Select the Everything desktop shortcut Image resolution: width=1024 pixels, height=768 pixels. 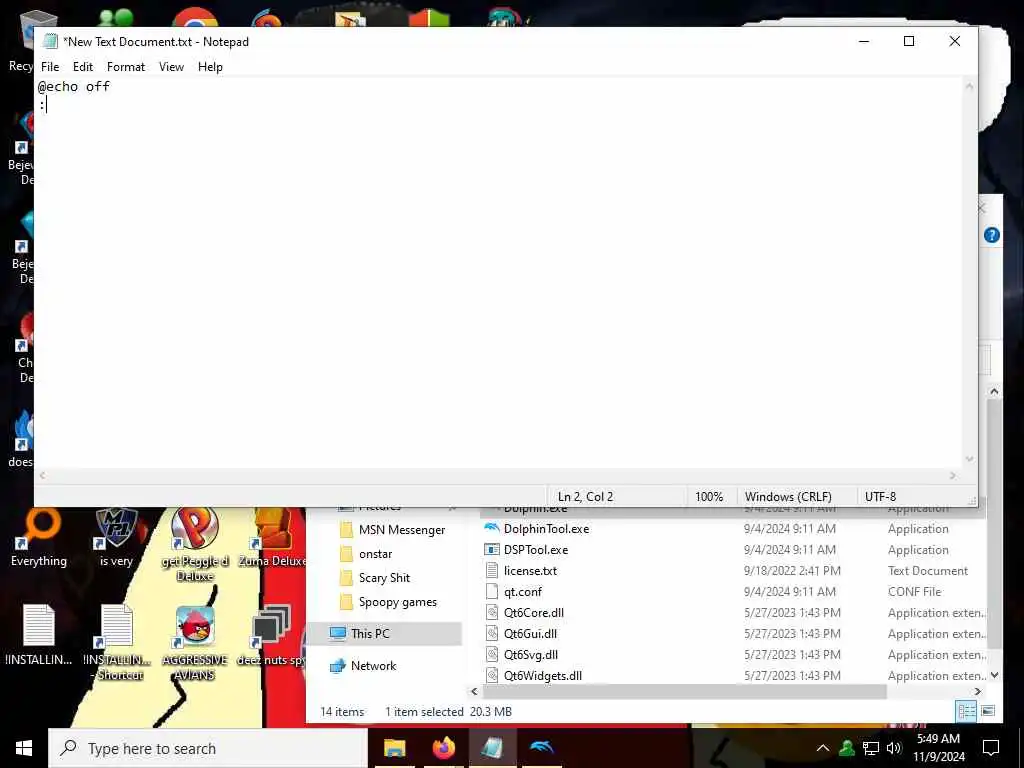point(39,538)
